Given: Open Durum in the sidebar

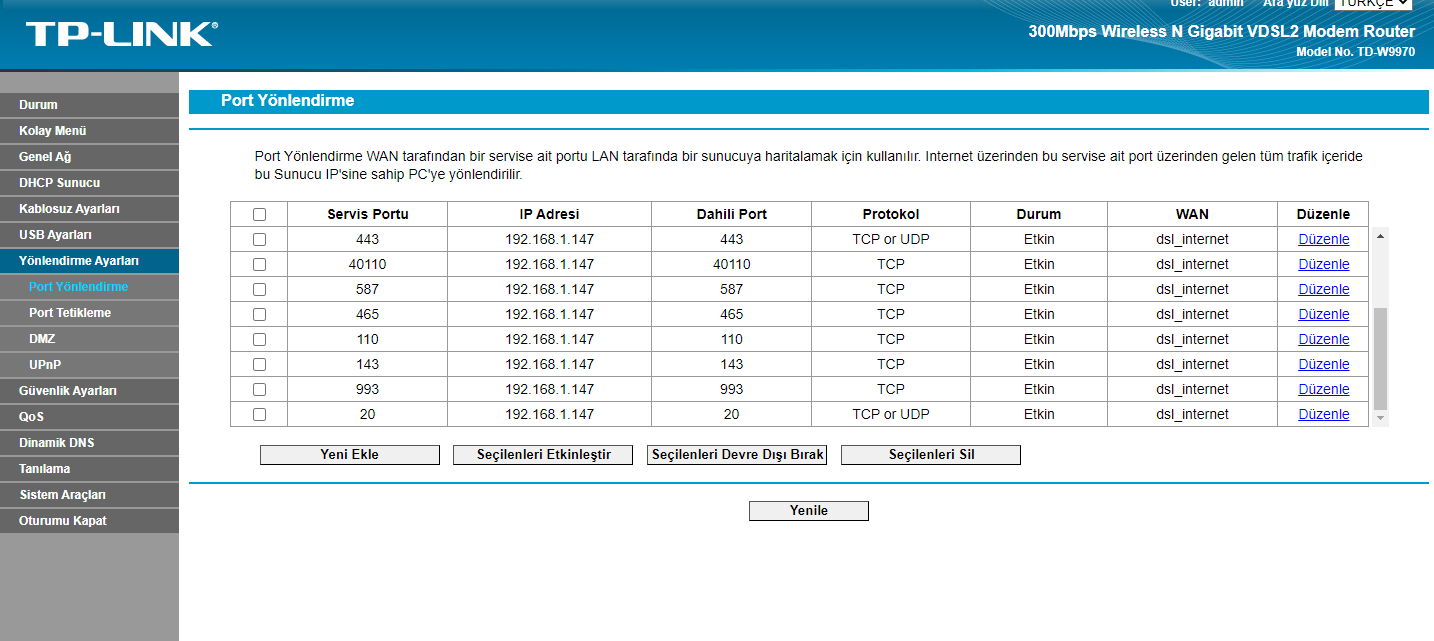Looking at the screenshot, I should pyautogui.click(x=89, y=105).
